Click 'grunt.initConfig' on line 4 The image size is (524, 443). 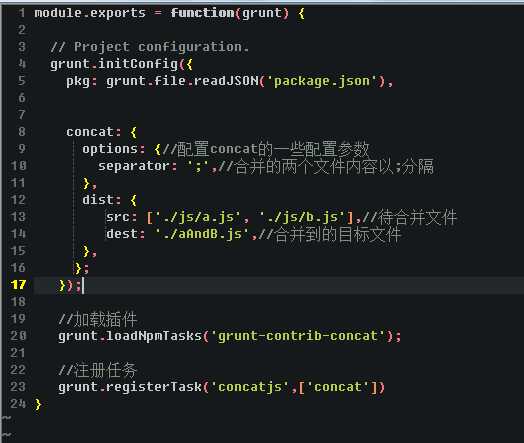pos(114,64)
